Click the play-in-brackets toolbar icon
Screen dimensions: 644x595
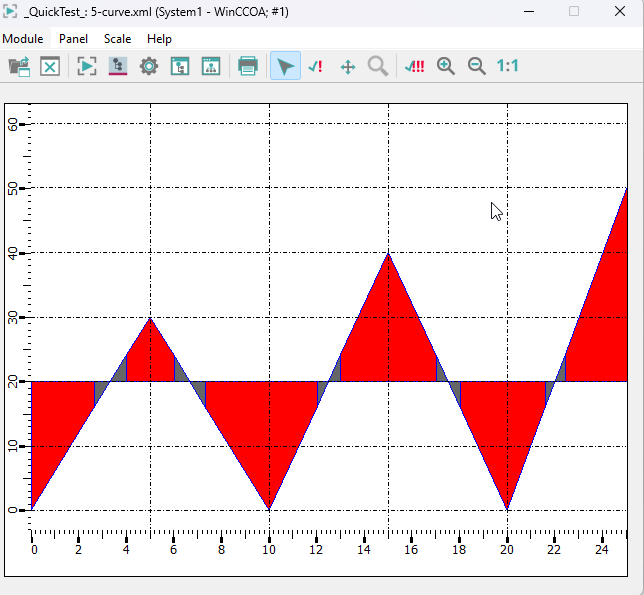87,67
